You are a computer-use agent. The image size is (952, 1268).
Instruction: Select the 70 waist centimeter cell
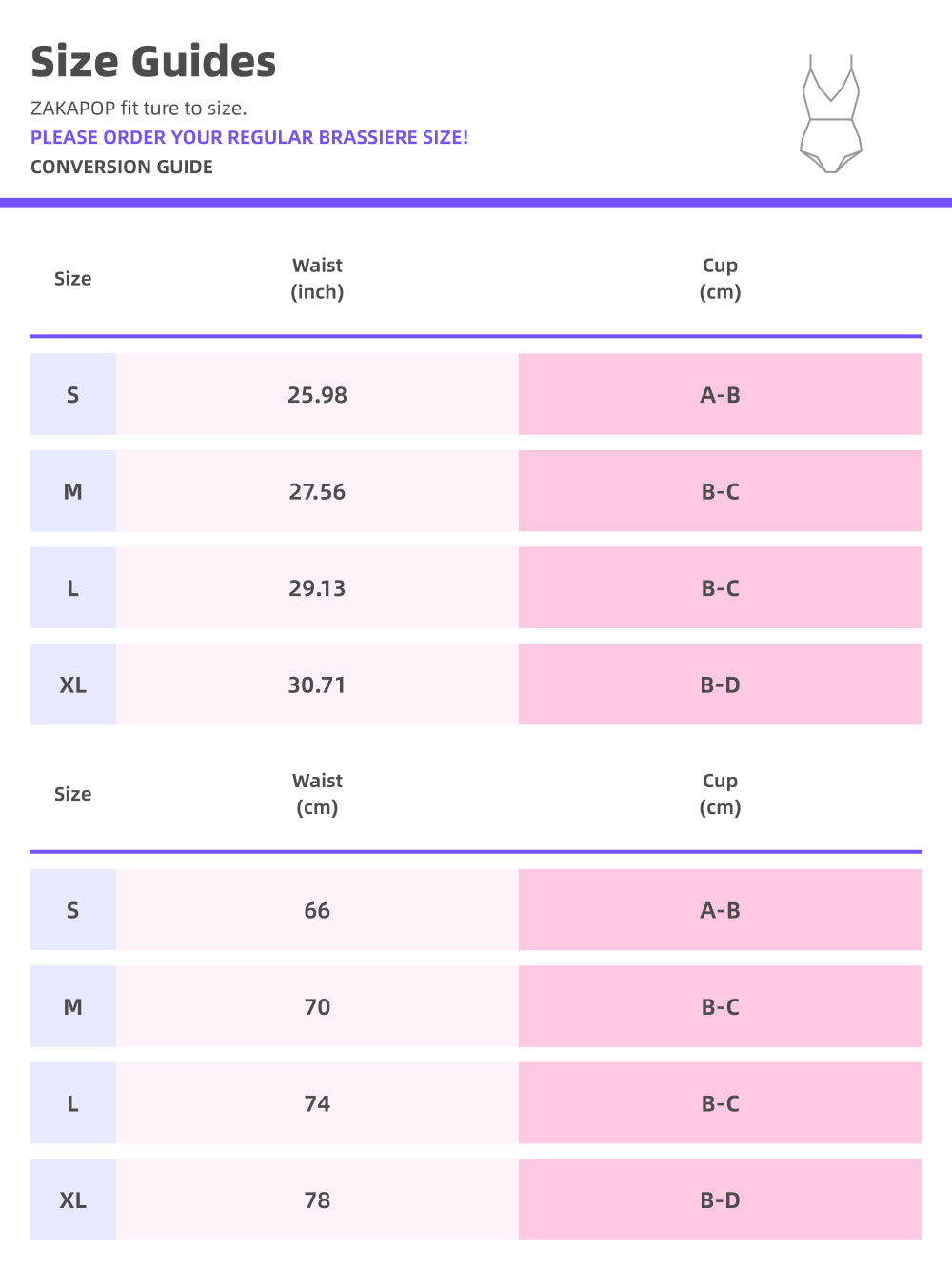click(317, 1007)
